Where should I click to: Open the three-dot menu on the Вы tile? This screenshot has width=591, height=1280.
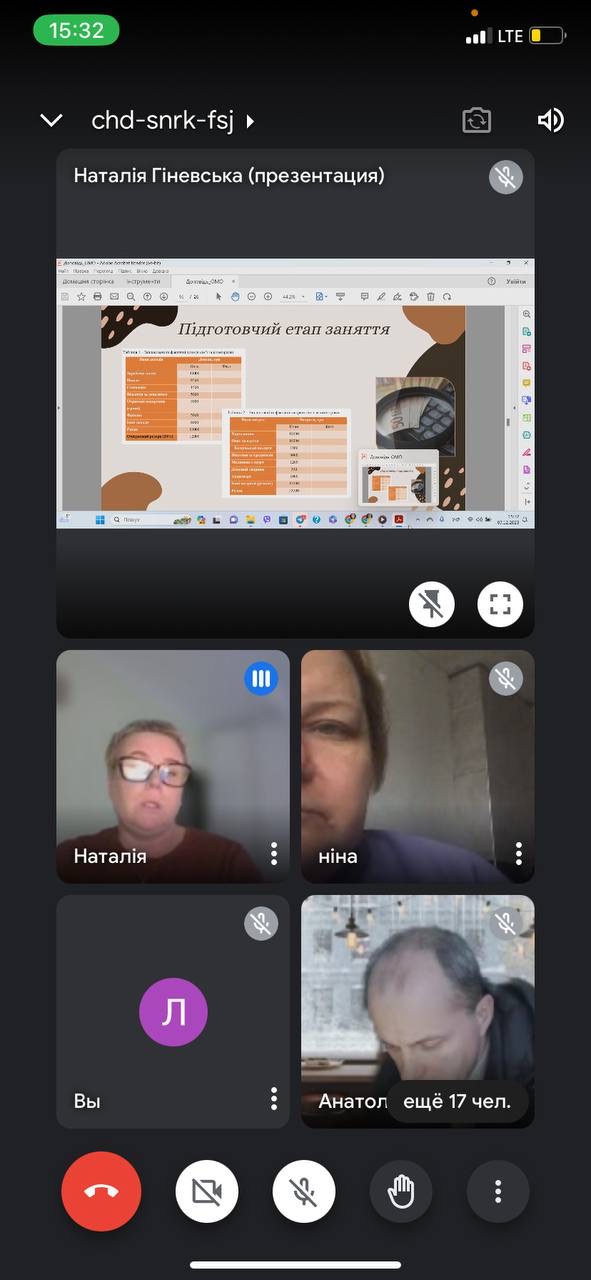274,1099
